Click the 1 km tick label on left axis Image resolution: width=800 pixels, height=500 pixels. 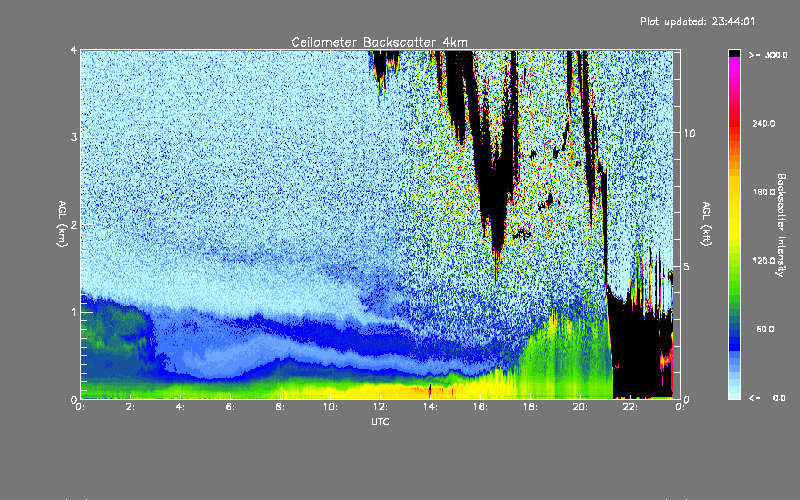click(74, 312)
